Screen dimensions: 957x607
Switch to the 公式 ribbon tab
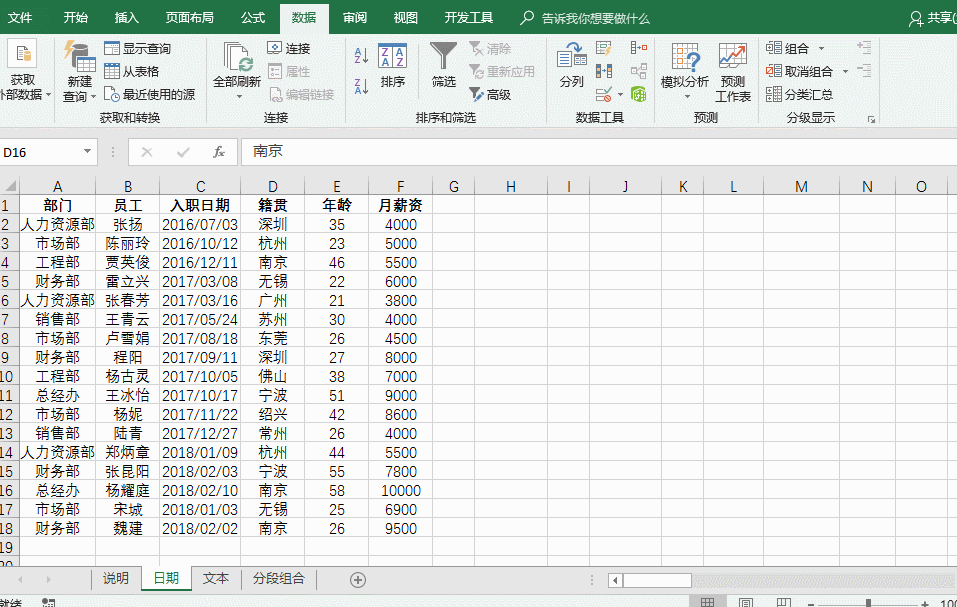[x=253, y=18]
